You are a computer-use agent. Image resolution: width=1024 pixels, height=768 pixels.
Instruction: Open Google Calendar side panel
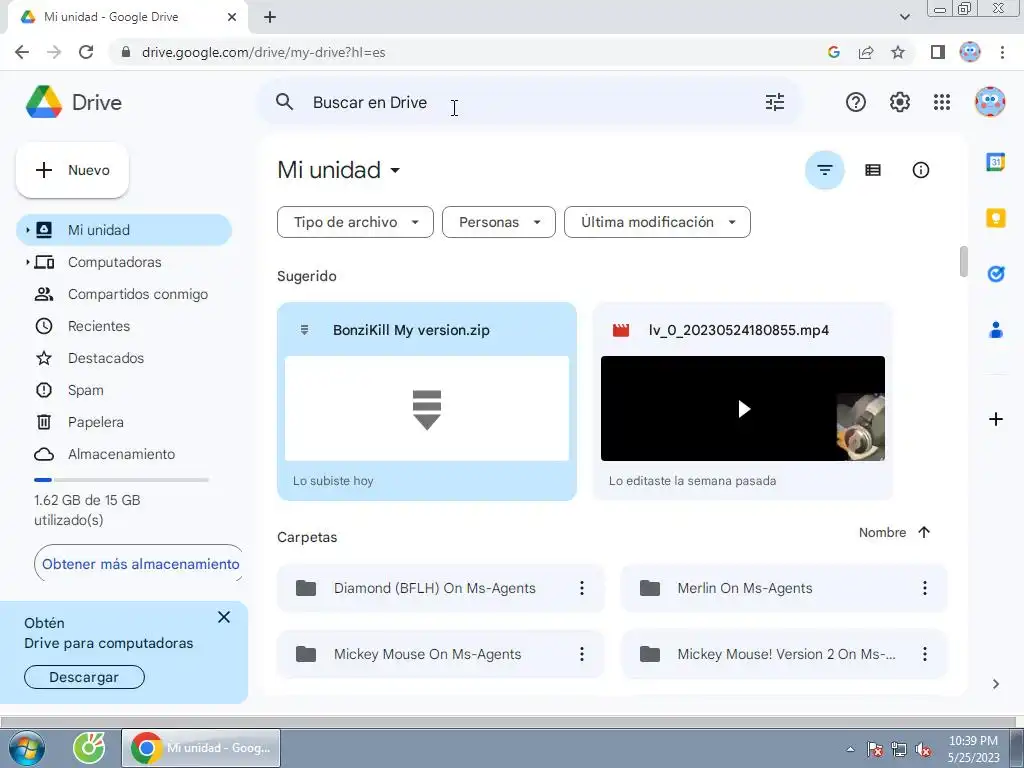tap(995, 161)
